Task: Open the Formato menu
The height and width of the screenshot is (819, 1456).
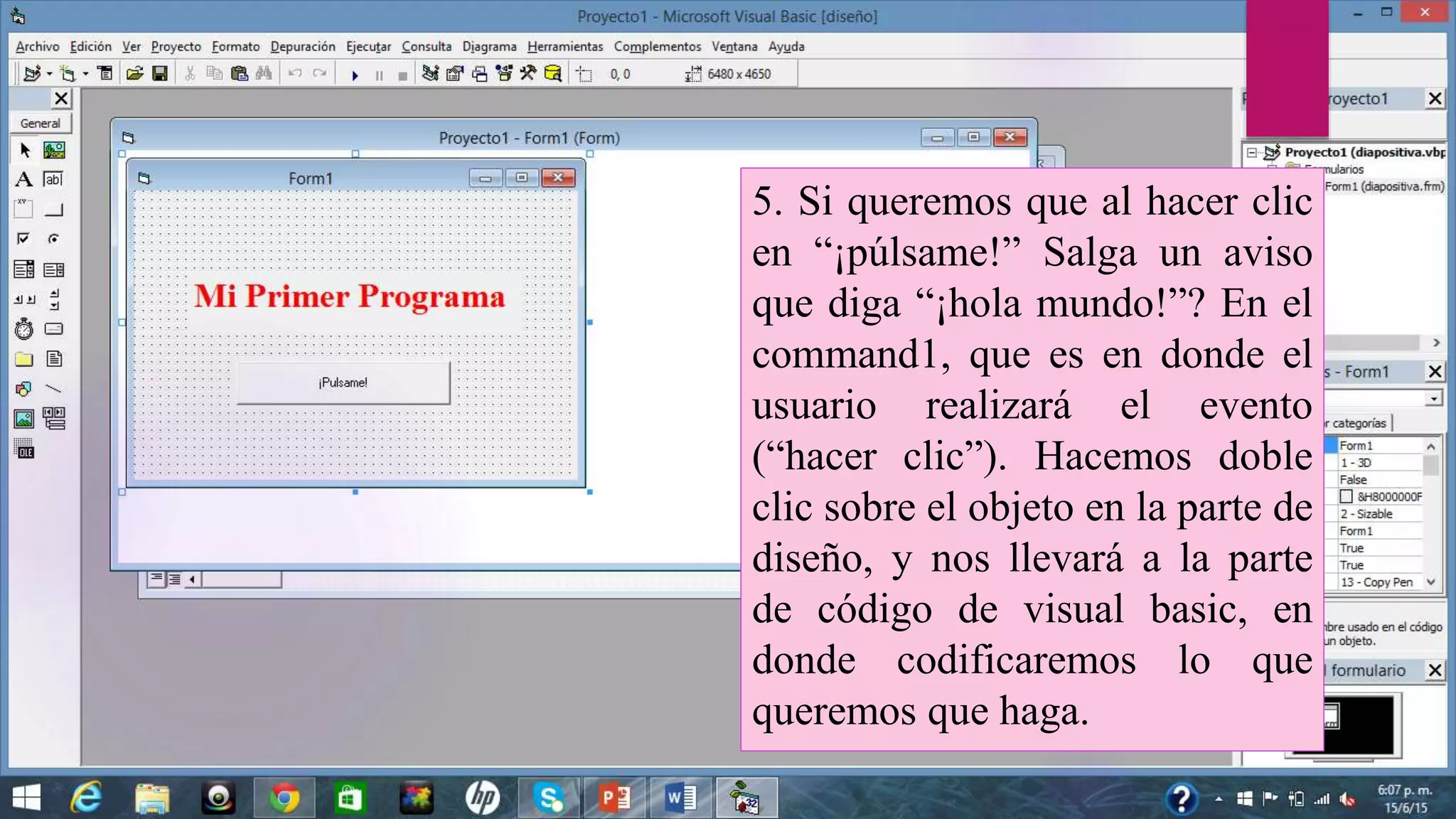Action: (235, 46)
